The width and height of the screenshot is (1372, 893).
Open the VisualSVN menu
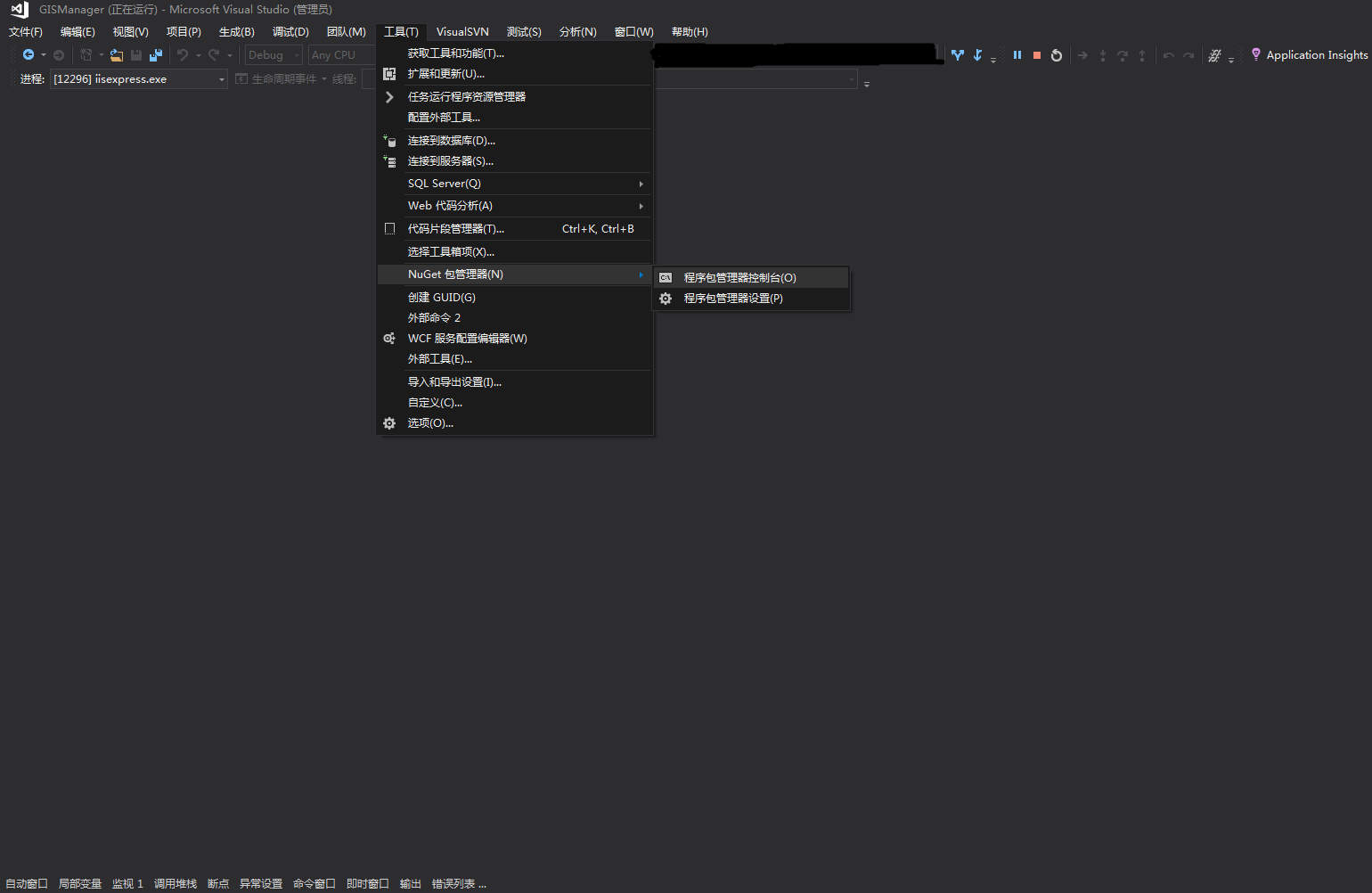462,32
